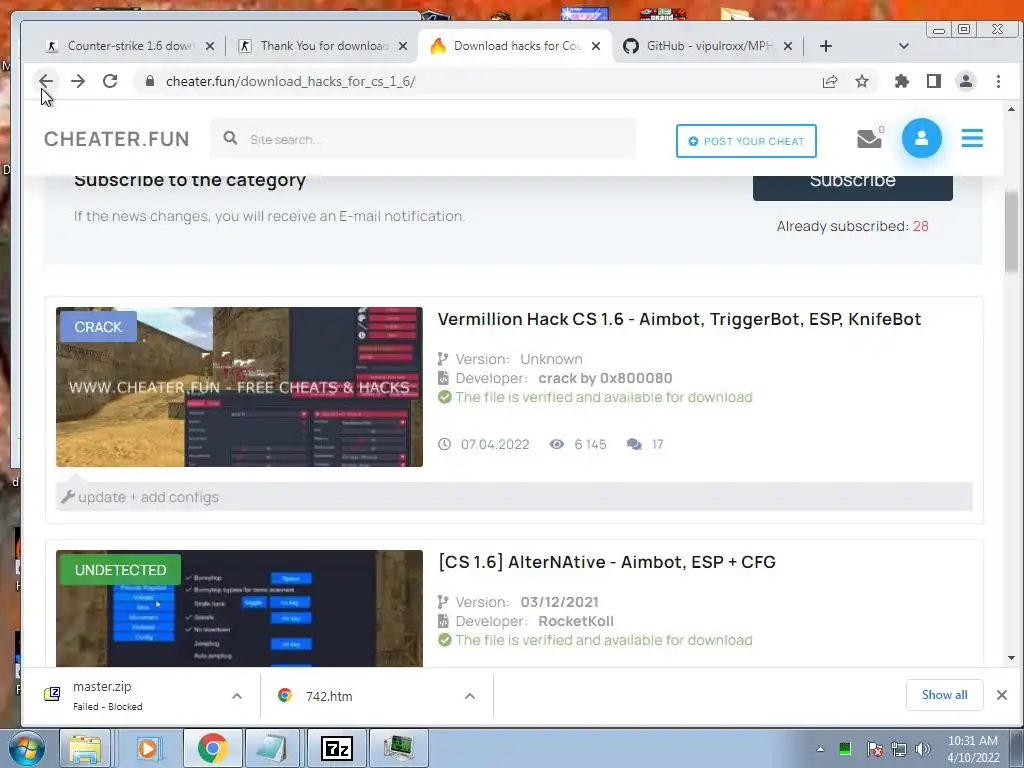Close the GitHub tab

[x=788, y=46]
